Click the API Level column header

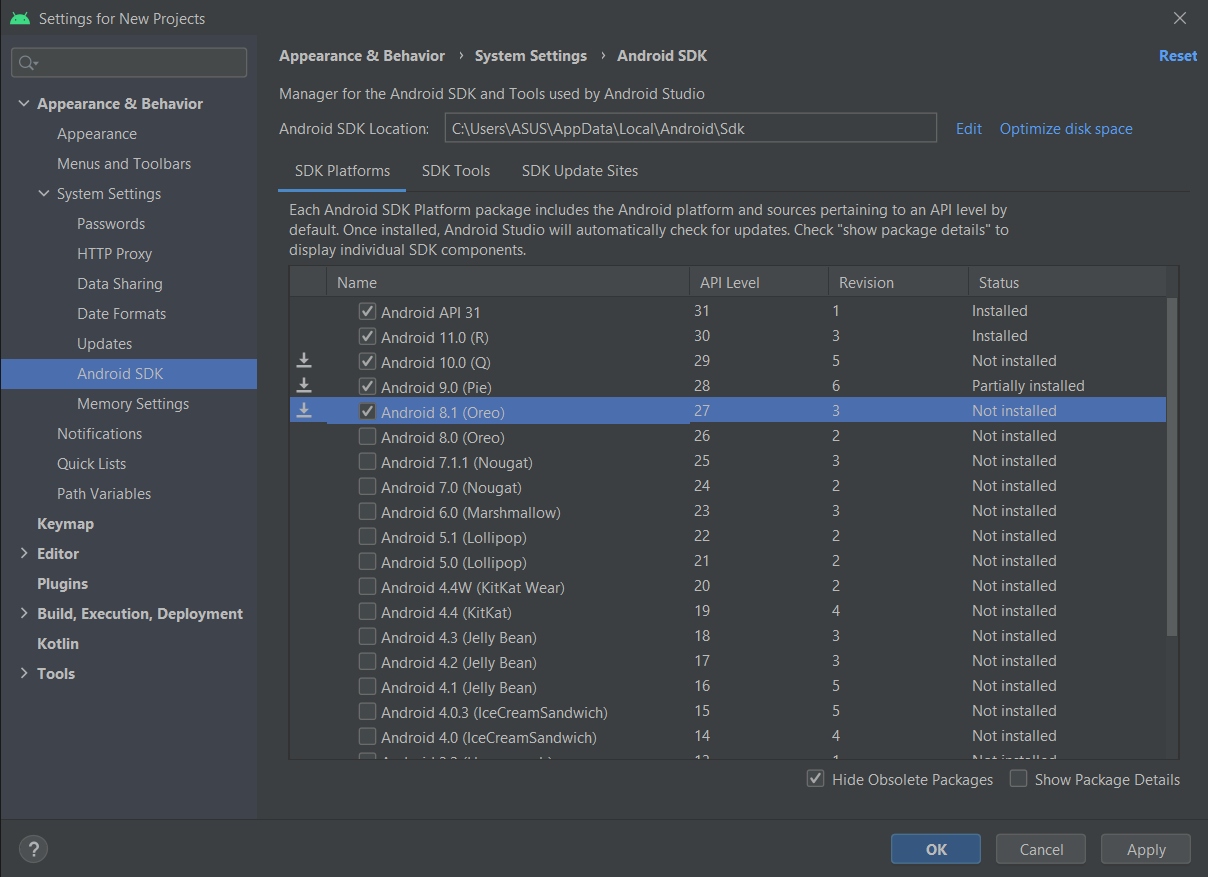[759, 282]
